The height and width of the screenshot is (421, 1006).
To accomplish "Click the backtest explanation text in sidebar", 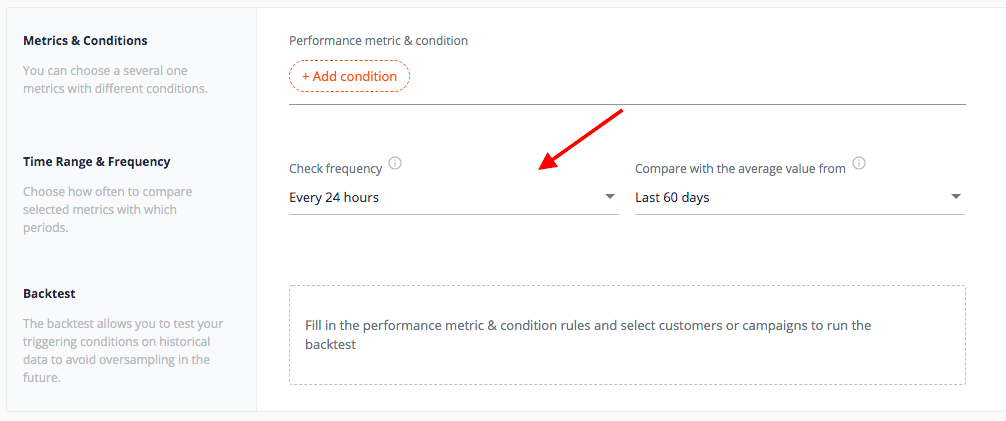I will tap(123, 350).
